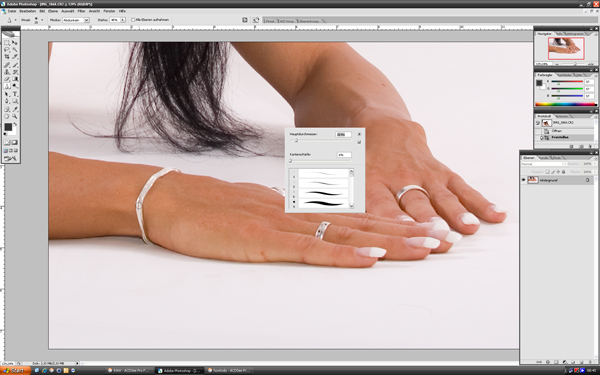Screen dimensions: 600x375
Task: Switch to full screen mode with menu bar
Action: (x=10, y=150)
